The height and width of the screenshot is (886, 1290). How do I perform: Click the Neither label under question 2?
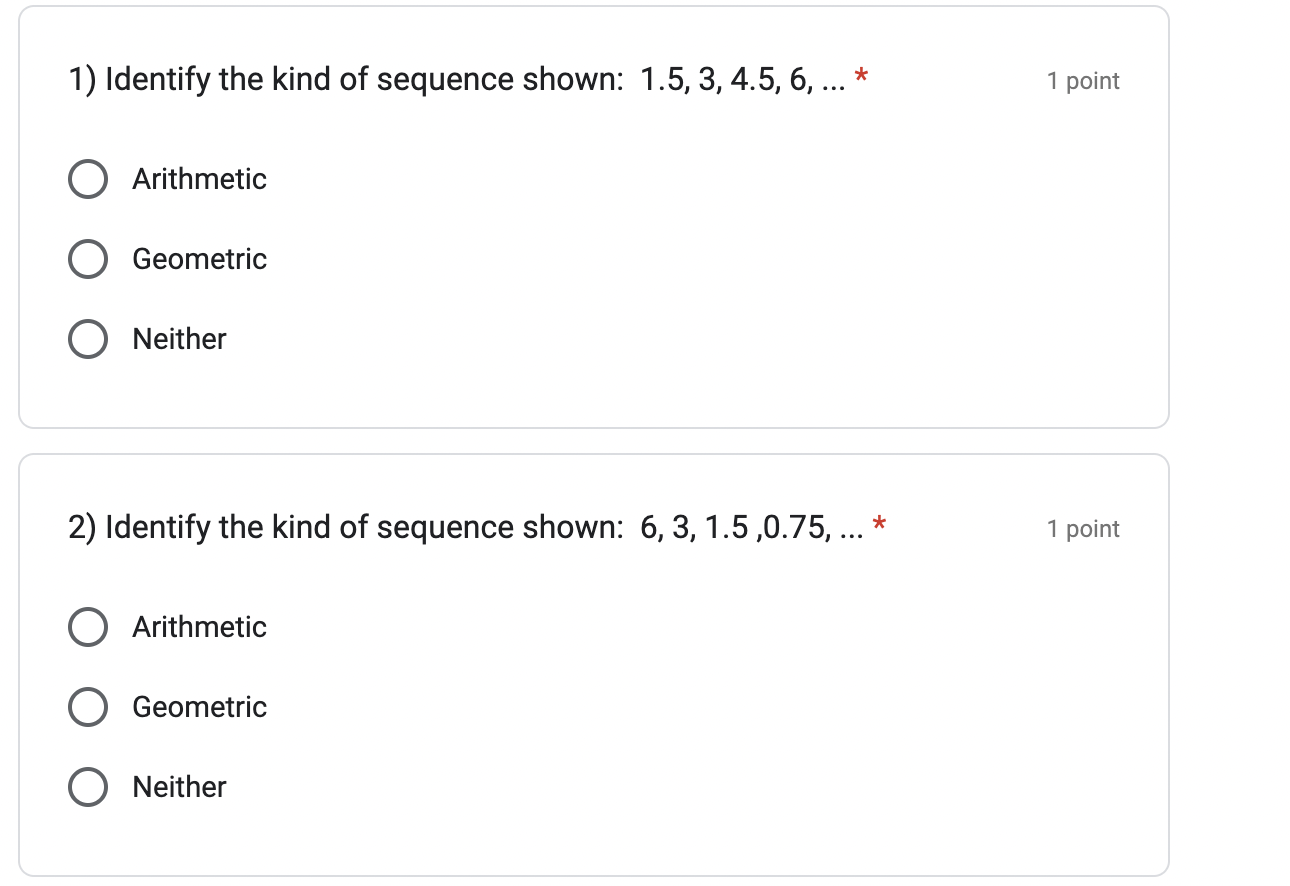[x=178, y=787]
